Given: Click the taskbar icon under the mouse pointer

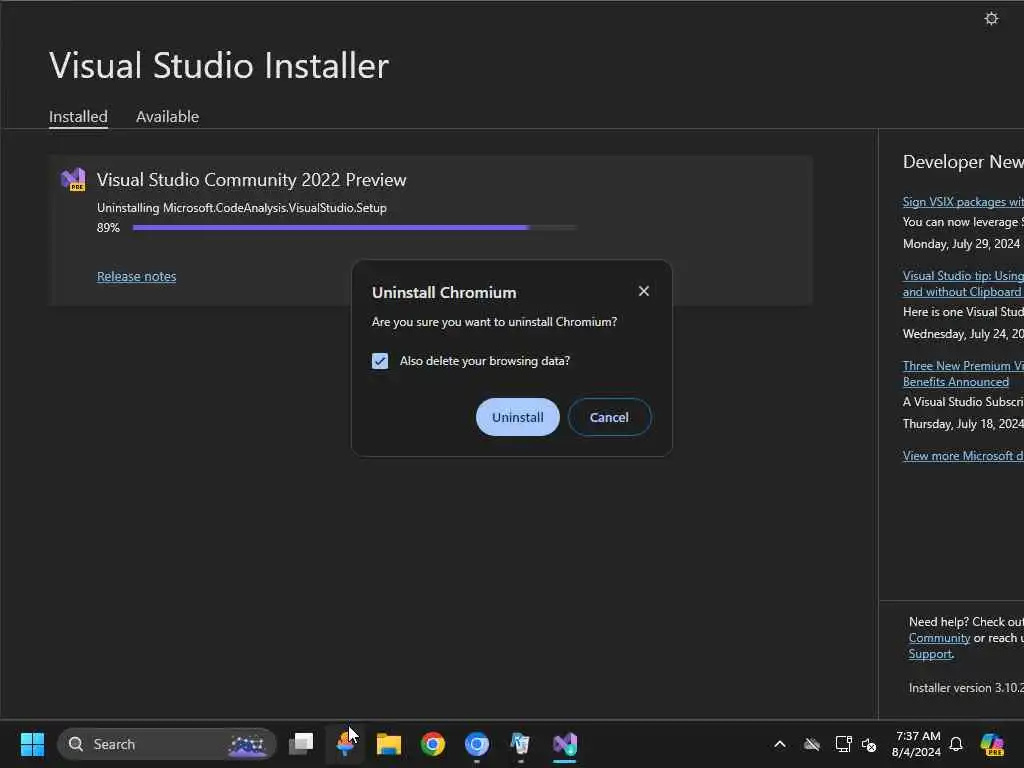Looking at the screenshot, I should 345,744.
